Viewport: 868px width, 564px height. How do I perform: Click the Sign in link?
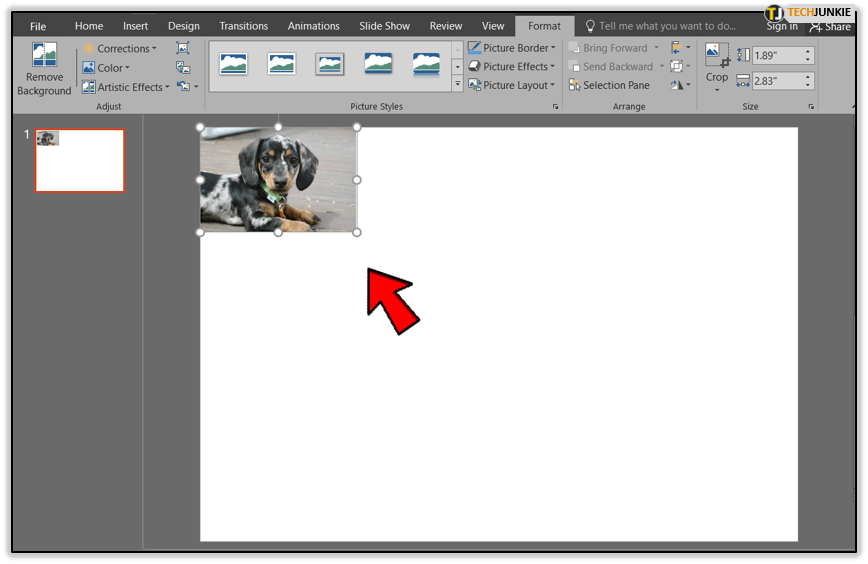pos(782,26)
